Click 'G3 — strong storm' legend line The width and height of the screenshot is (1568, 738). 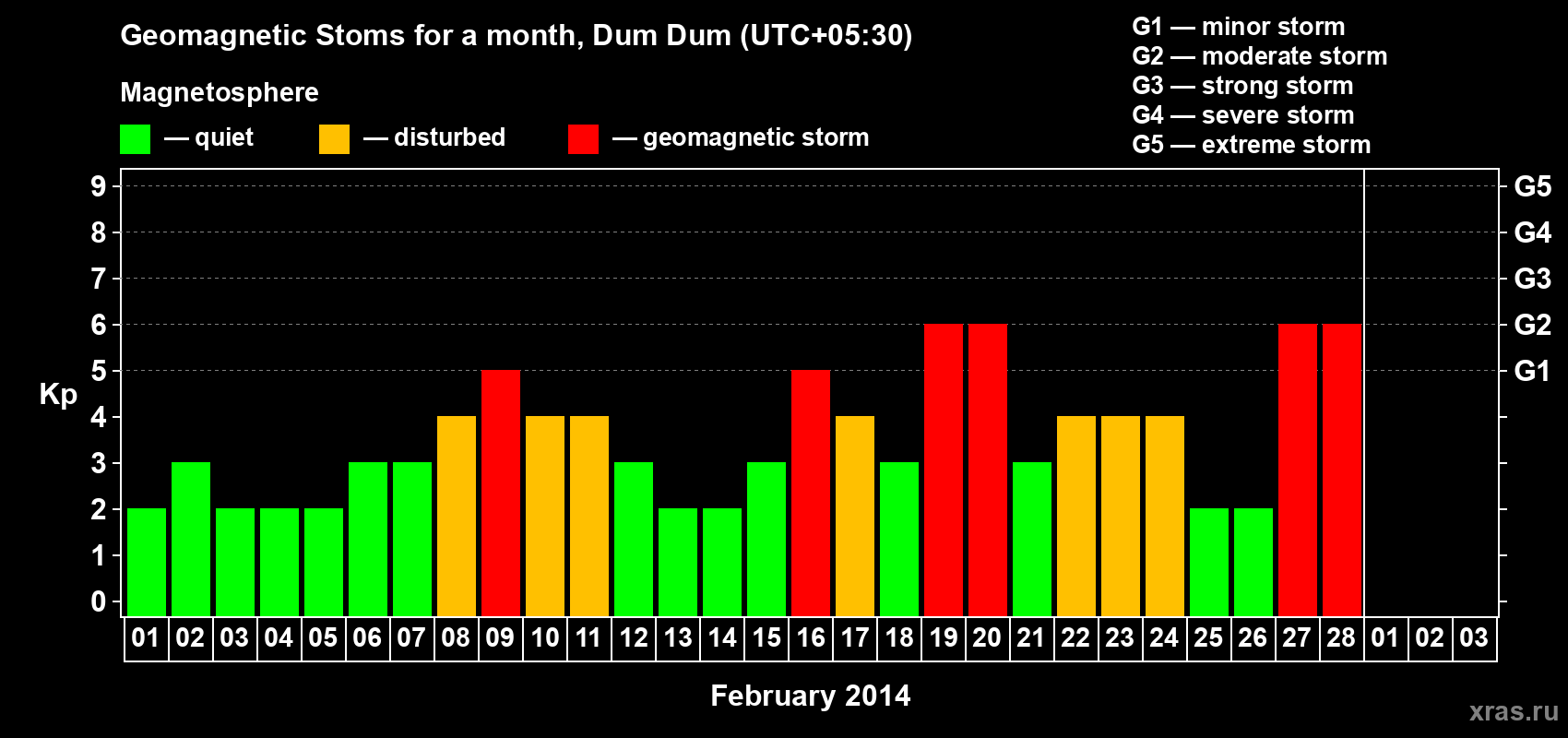(1242, 86)
